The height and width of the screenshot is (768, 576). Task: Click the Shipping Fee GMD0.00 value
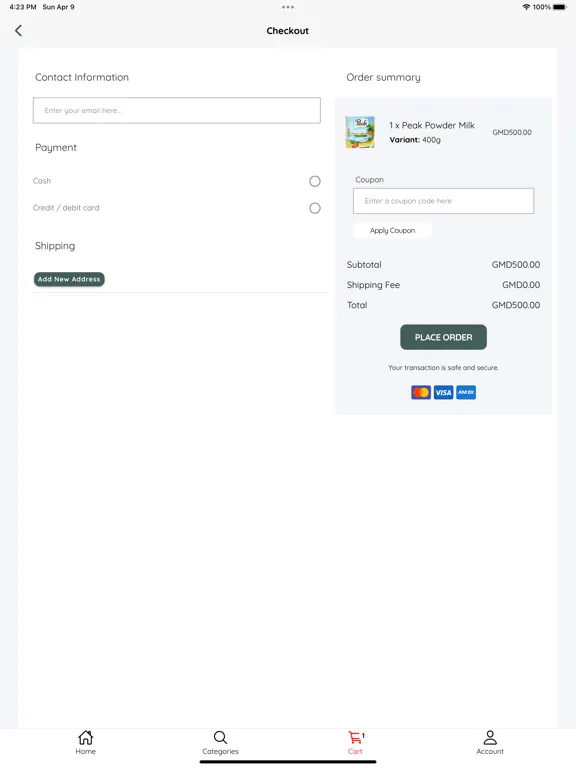coord(521,285)
